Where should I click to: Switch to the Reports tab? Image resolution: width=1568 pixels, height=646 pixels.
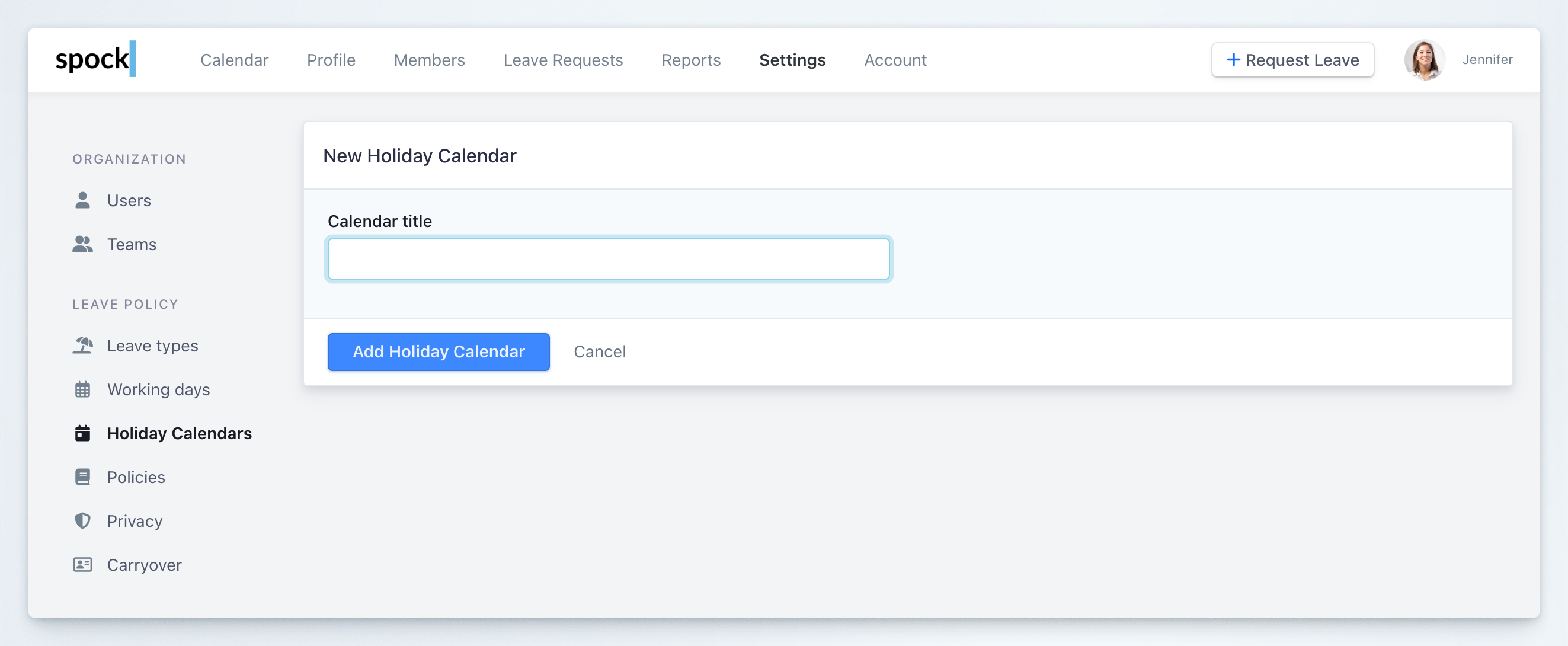[x=690, y=60]
